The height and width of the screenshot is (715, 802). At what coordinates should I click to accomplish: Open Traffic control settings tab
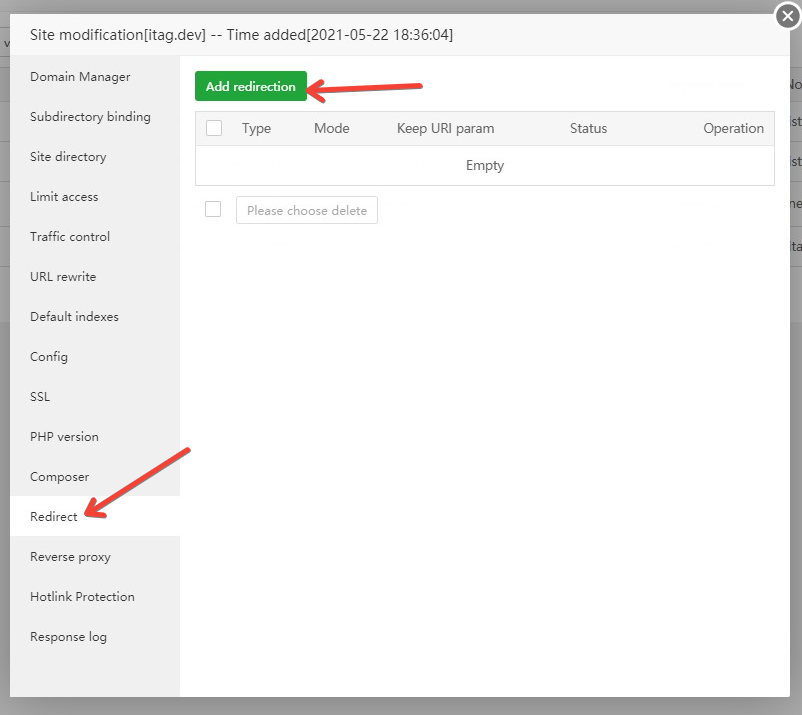pyautogui.click(x=95, y=236)
